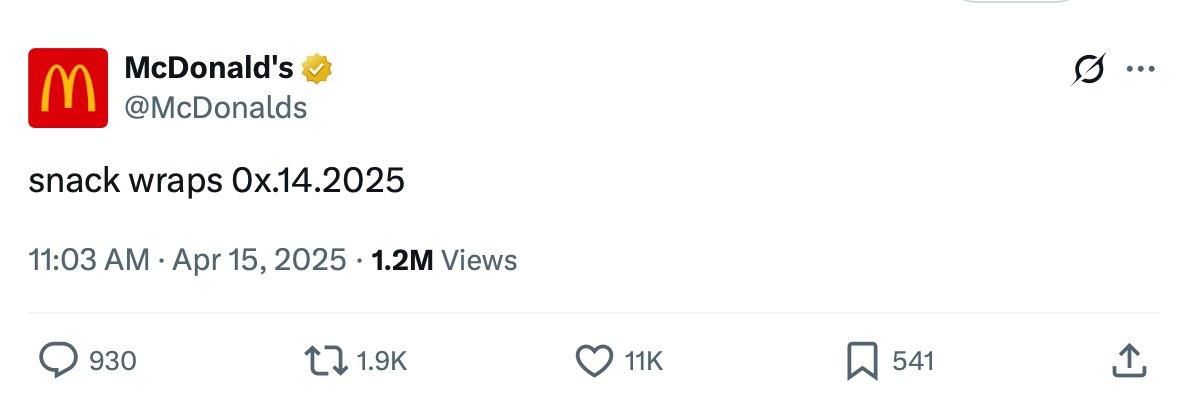The width and height of the screenshot is (1180, 400).
Task: Click the Apr 15, 2025 date
Action: 259,260
